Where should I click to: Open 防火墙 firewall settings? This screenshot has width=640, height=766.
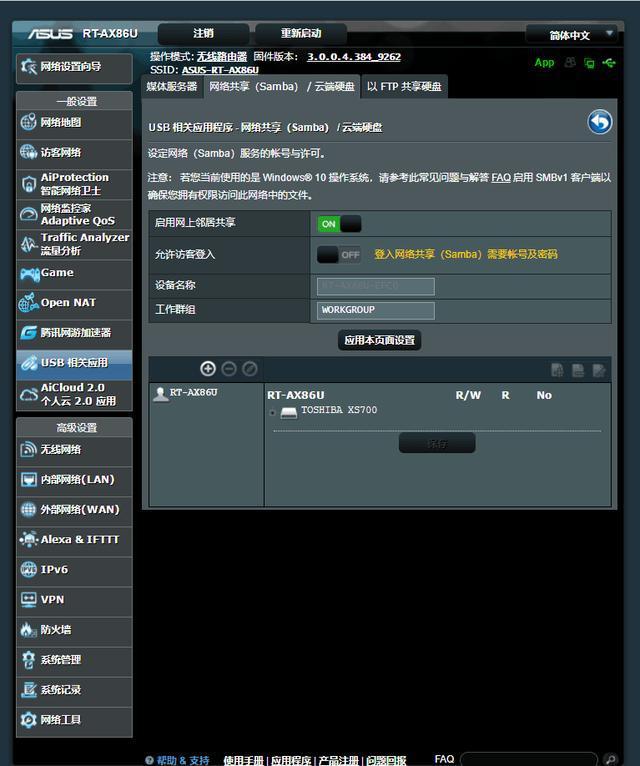(x=74, y=630)
